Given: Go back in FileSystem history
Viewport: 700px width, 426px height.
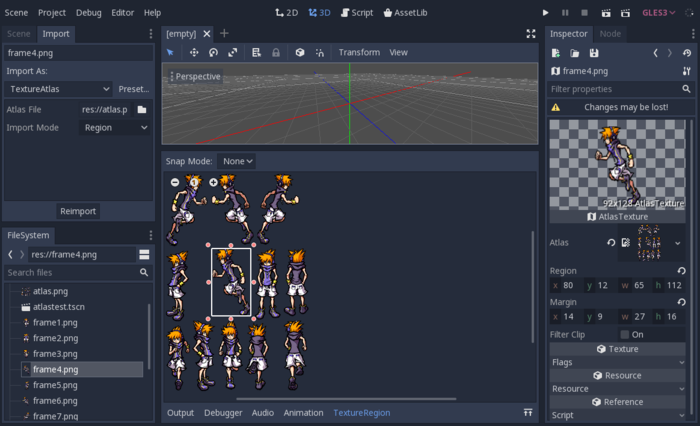Looking at the screenshot, I should coord(10,255).
